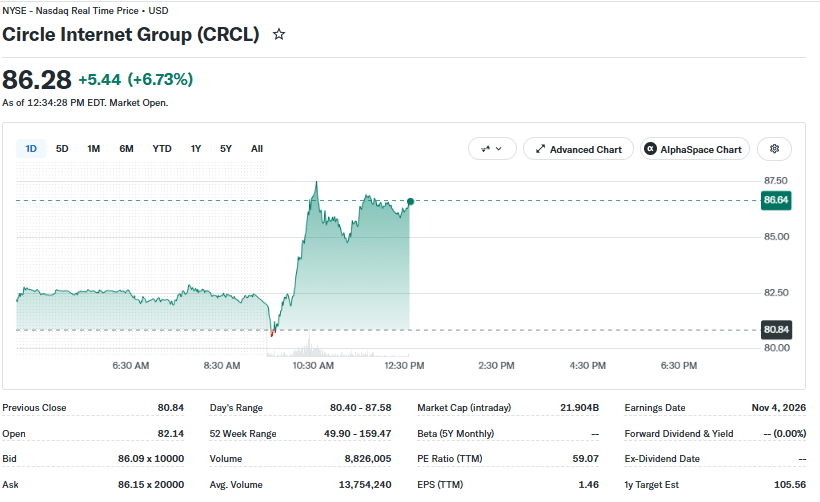Click the Circle Internet Group (CRCL) heading
The width and height of the screenshot is (820, 502).
pos(131,35)
